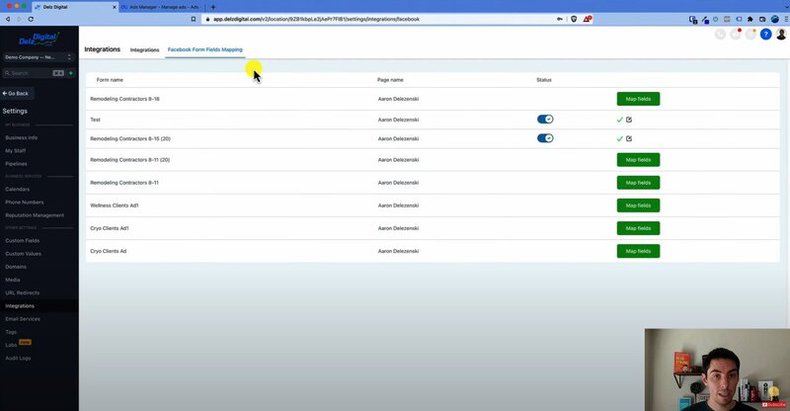The height and width of the screenshot is (411, 790).
Task: Map fields for Cryo Clients Ad1
Action: click(x=638, y=228)
